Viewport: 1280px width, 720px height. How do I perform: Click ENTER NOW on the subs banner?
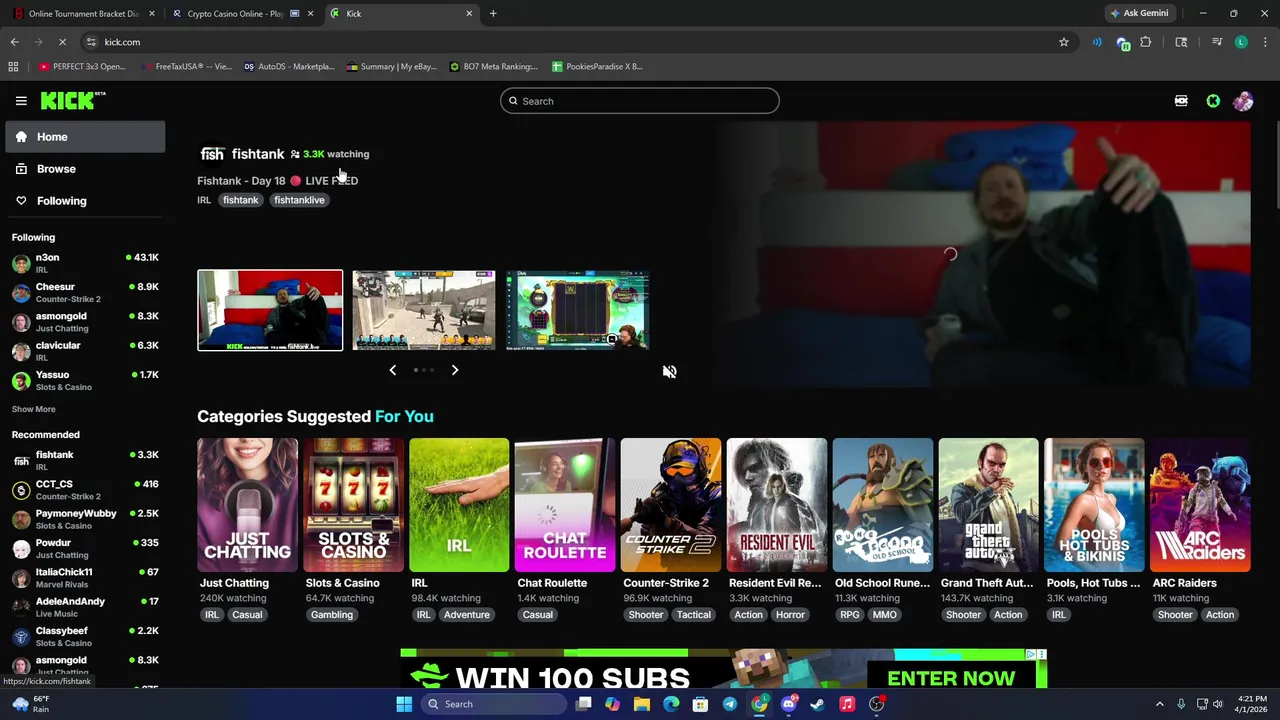[951, 678]
